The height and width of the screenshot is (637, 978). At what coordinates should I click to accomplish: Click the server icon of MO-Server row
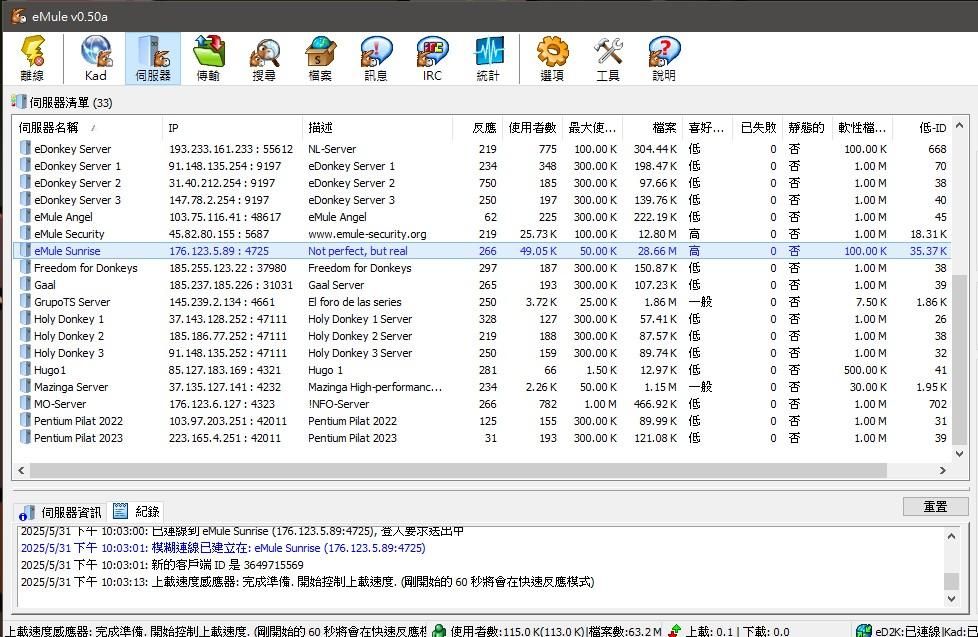(x=25, y=404)
